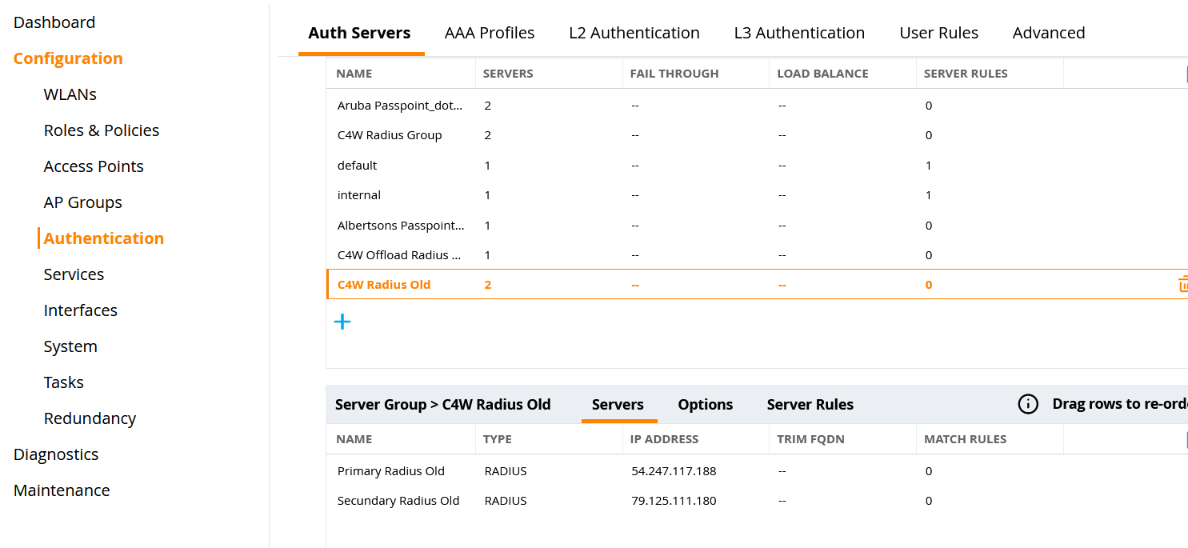
Task: Click the info icon beside Drag rows
Action: click(x=1027, y=404)
